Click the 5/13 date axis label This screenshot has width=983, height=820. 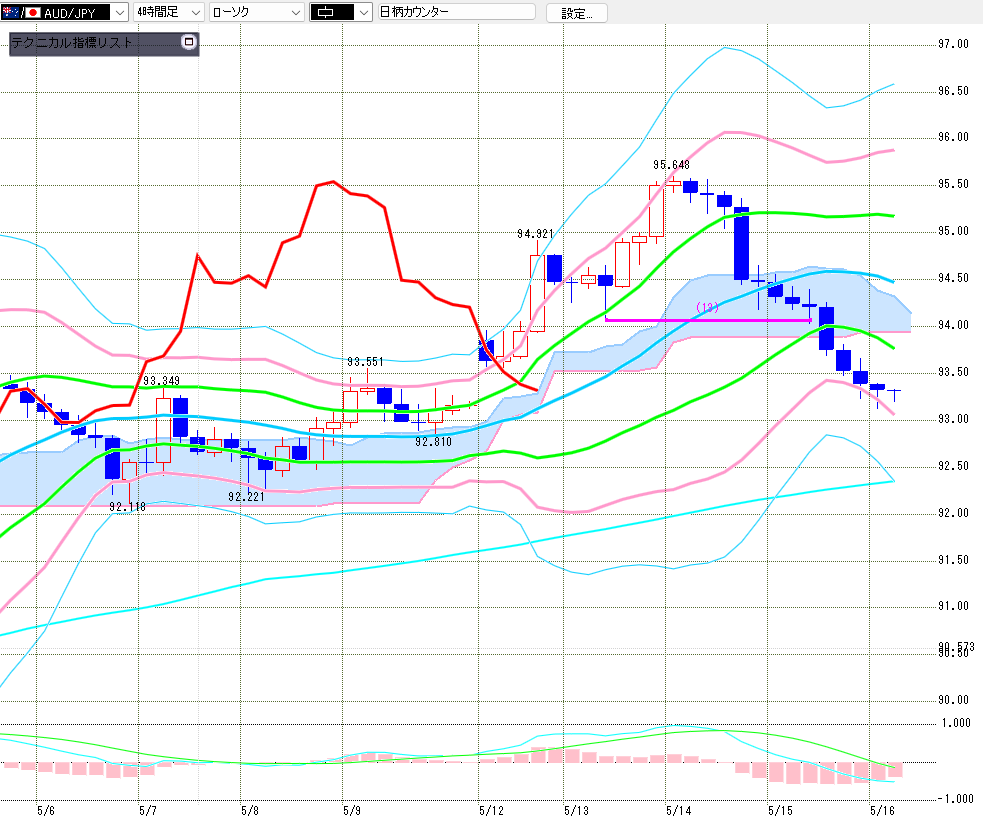tap(577, 811)
